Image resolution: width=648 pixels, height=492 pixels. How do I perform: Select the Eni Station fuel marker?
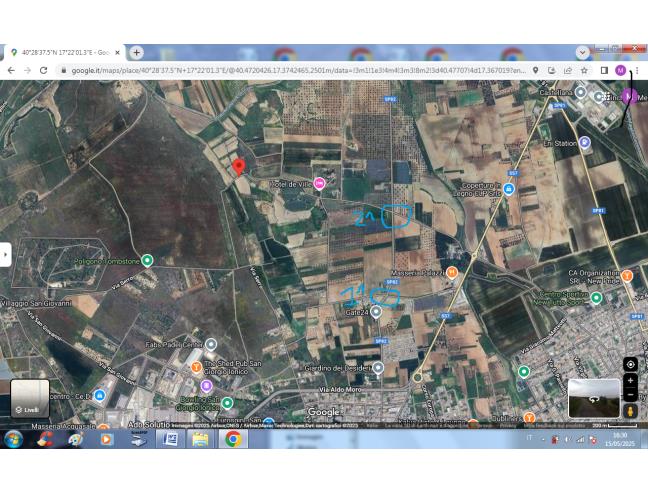coord(586,143)
